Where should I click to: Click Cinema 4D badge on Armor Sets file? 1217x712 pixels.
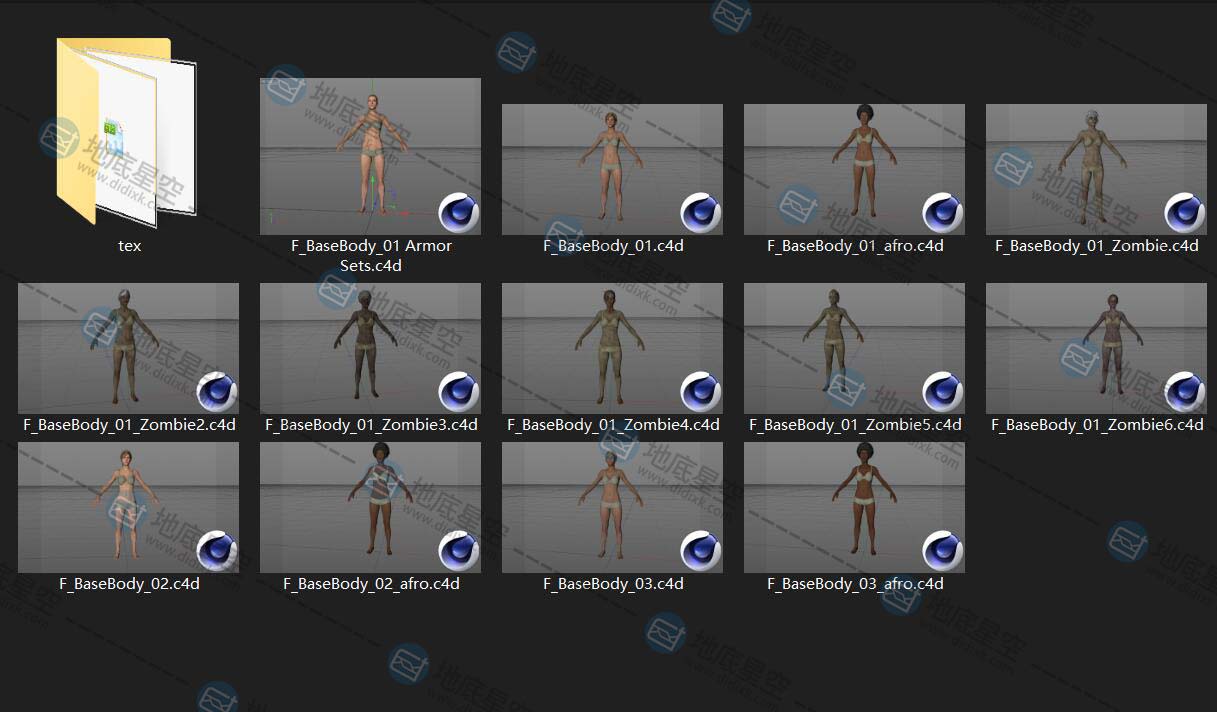point(459,213)
